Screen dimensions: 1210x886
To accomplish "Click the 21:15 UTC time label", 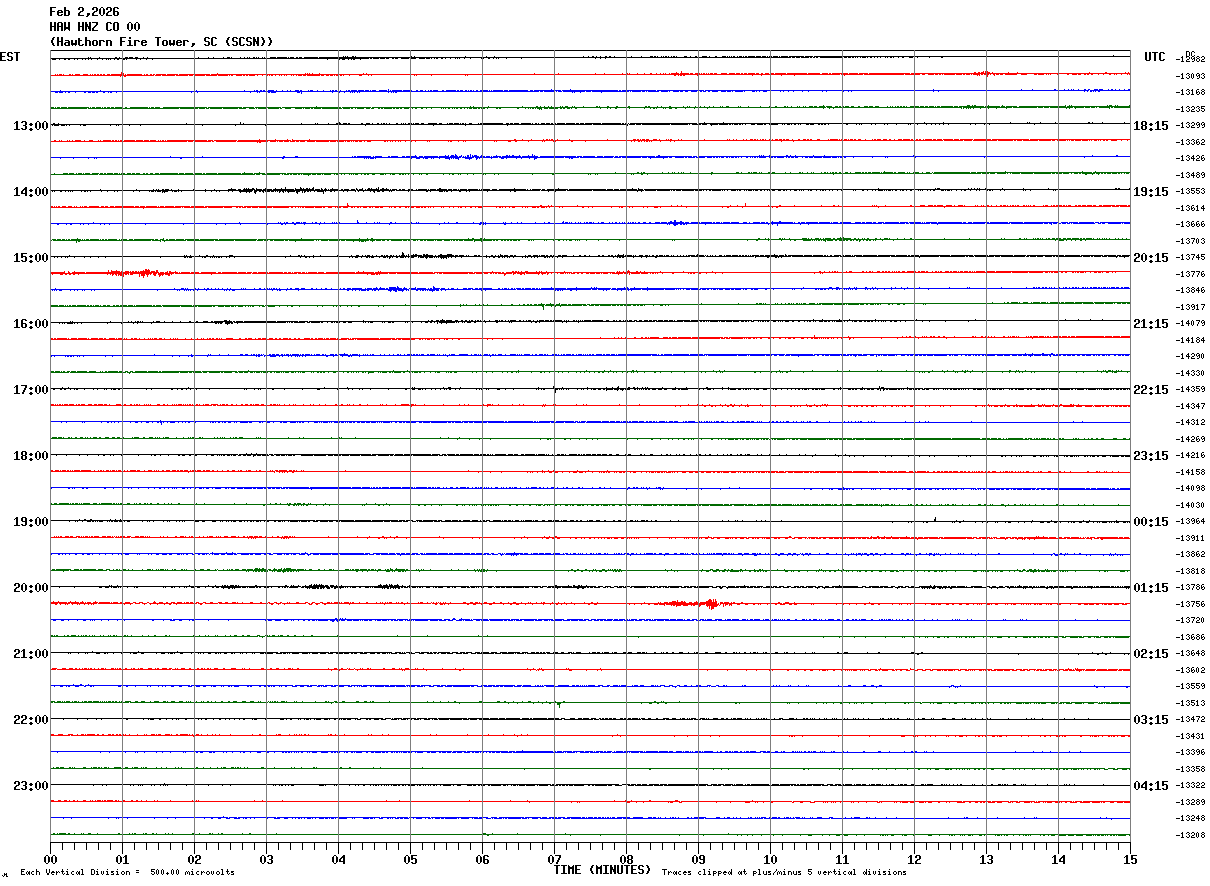I will (x=1150, y=323).
